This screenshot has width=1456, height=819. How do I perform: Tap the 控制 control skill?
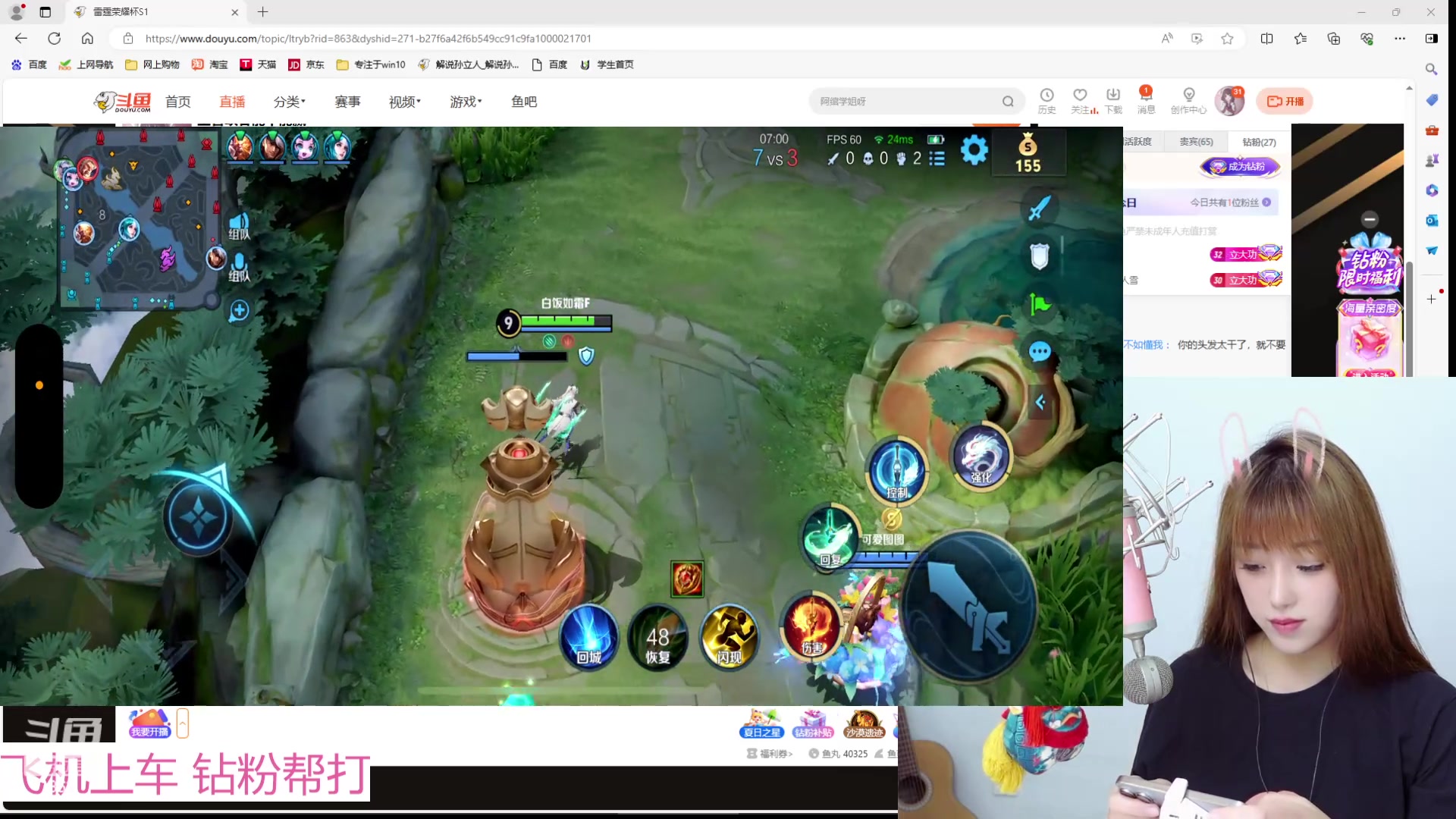coord(897,471)
